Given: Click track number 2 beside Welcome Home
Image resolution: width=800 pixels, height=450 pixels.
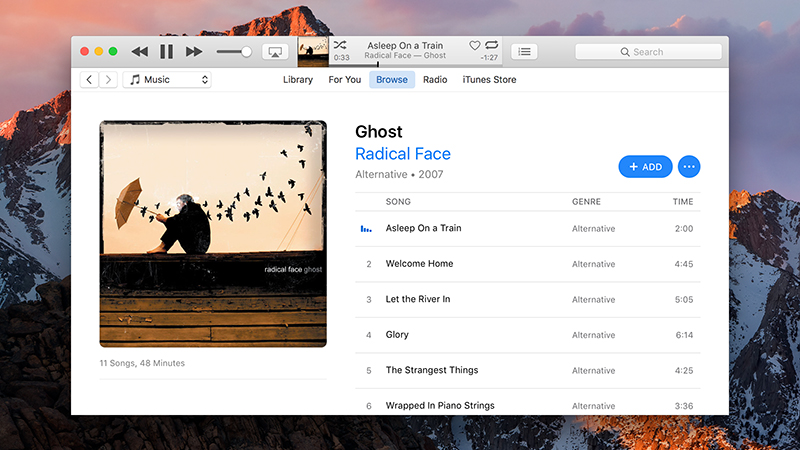Looking at the screenshot, I should [x=368, y=264].
